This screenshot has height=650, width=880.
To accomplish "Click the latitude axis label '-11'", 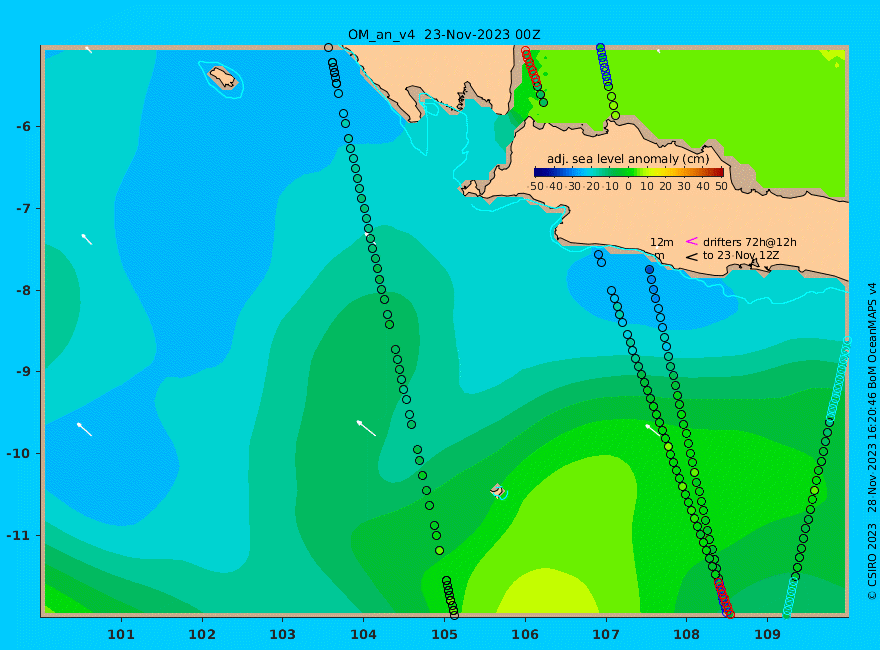I will coord(19,535).
